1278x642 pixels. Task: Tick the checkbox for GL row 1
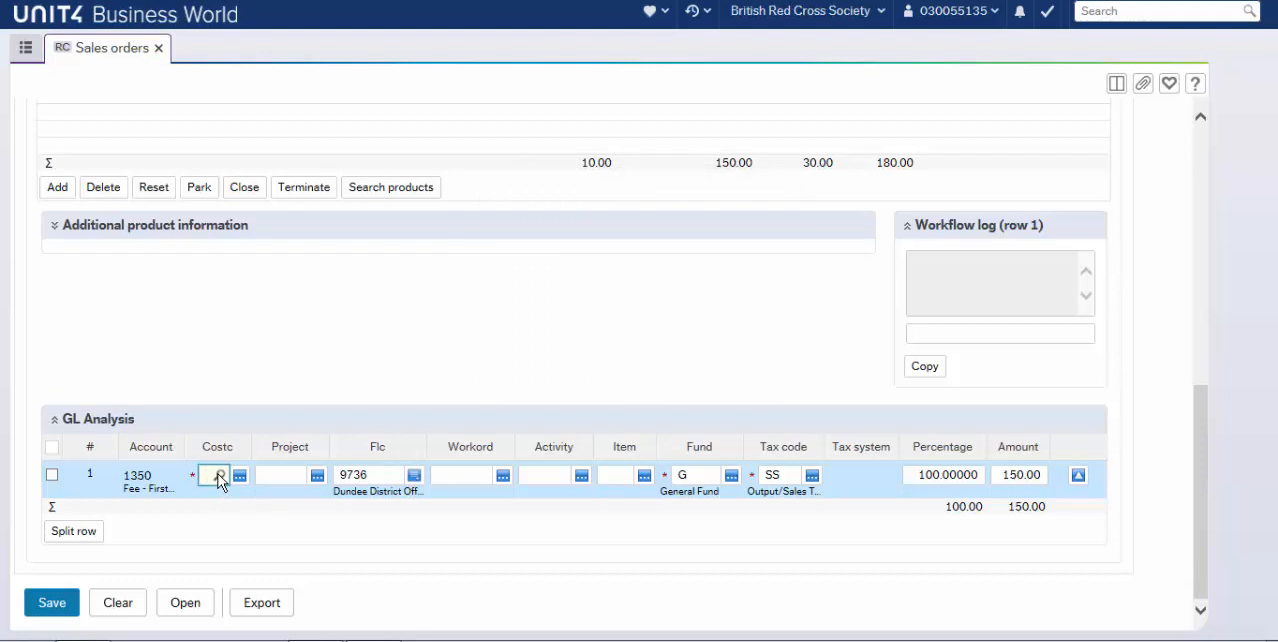click(x=52, y=475)
